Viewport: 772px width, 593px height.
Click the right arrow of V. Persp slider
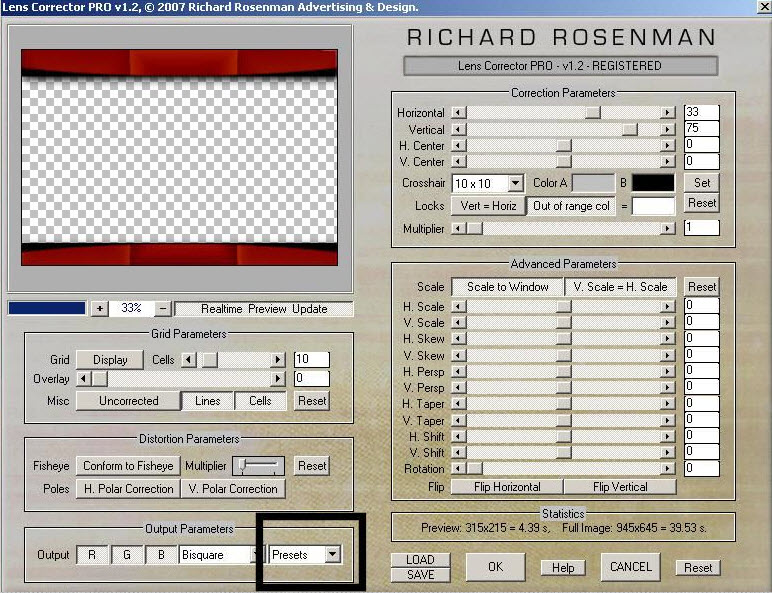pos(667,388)
